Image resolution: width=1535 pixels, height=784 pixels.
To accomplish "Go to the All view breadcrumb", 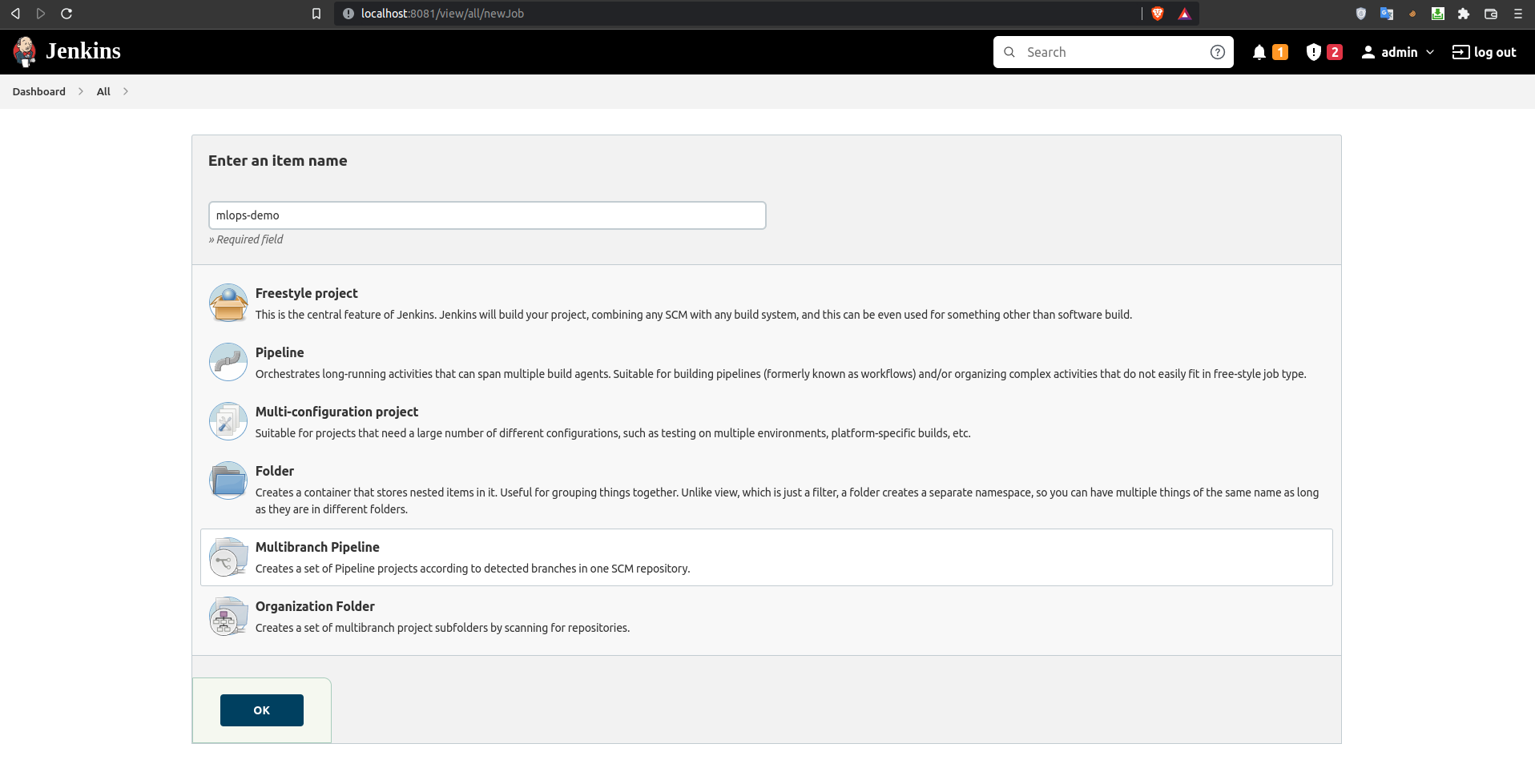I will (x=103, y=91).
